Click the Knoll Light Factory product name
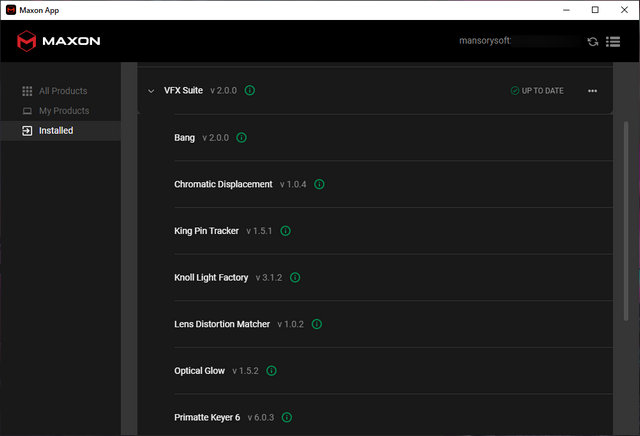Screen dimensions: 640x436 point(211,278)
